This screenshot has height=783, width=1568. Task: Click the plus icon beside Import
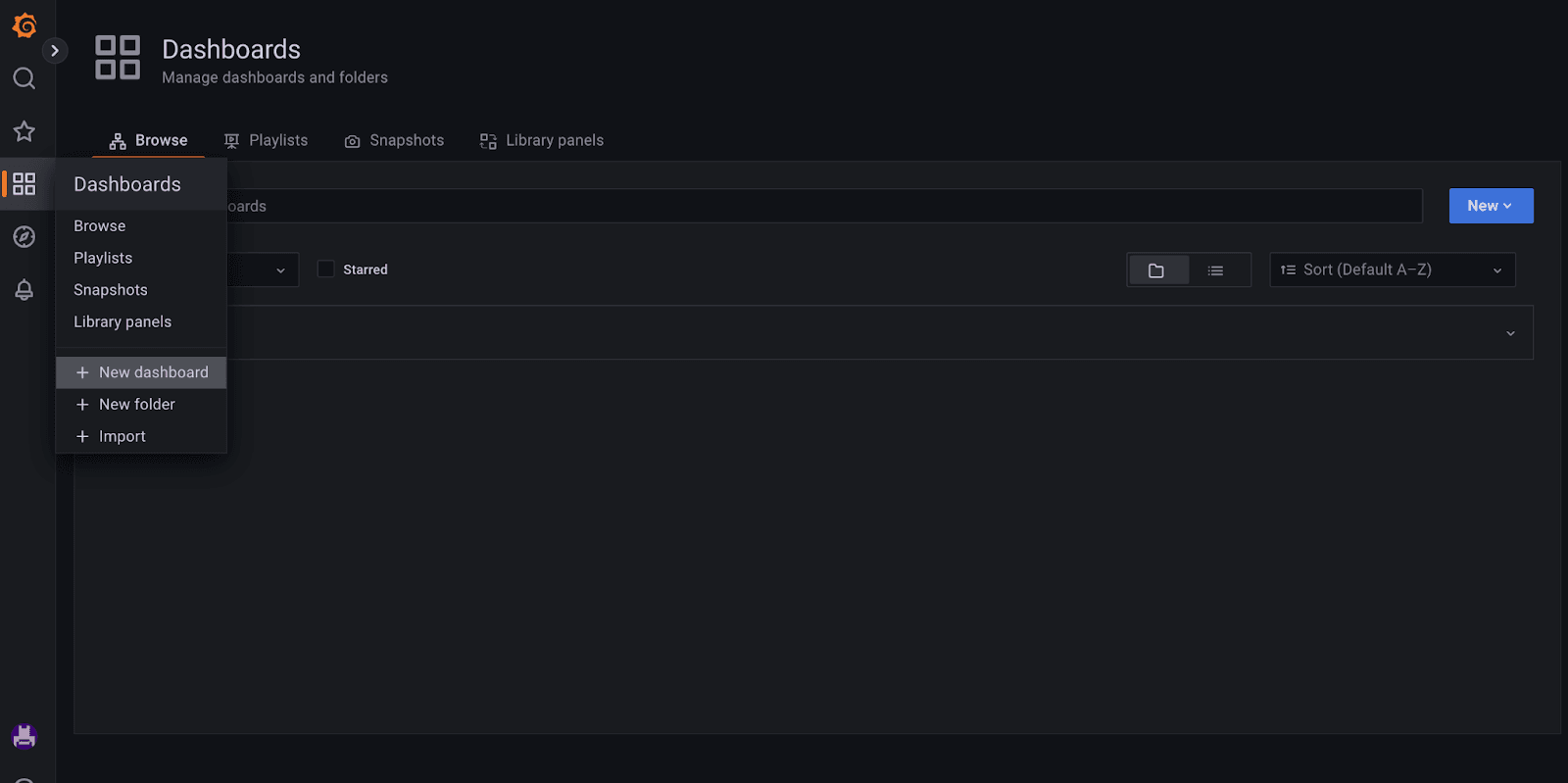(82, 436)
